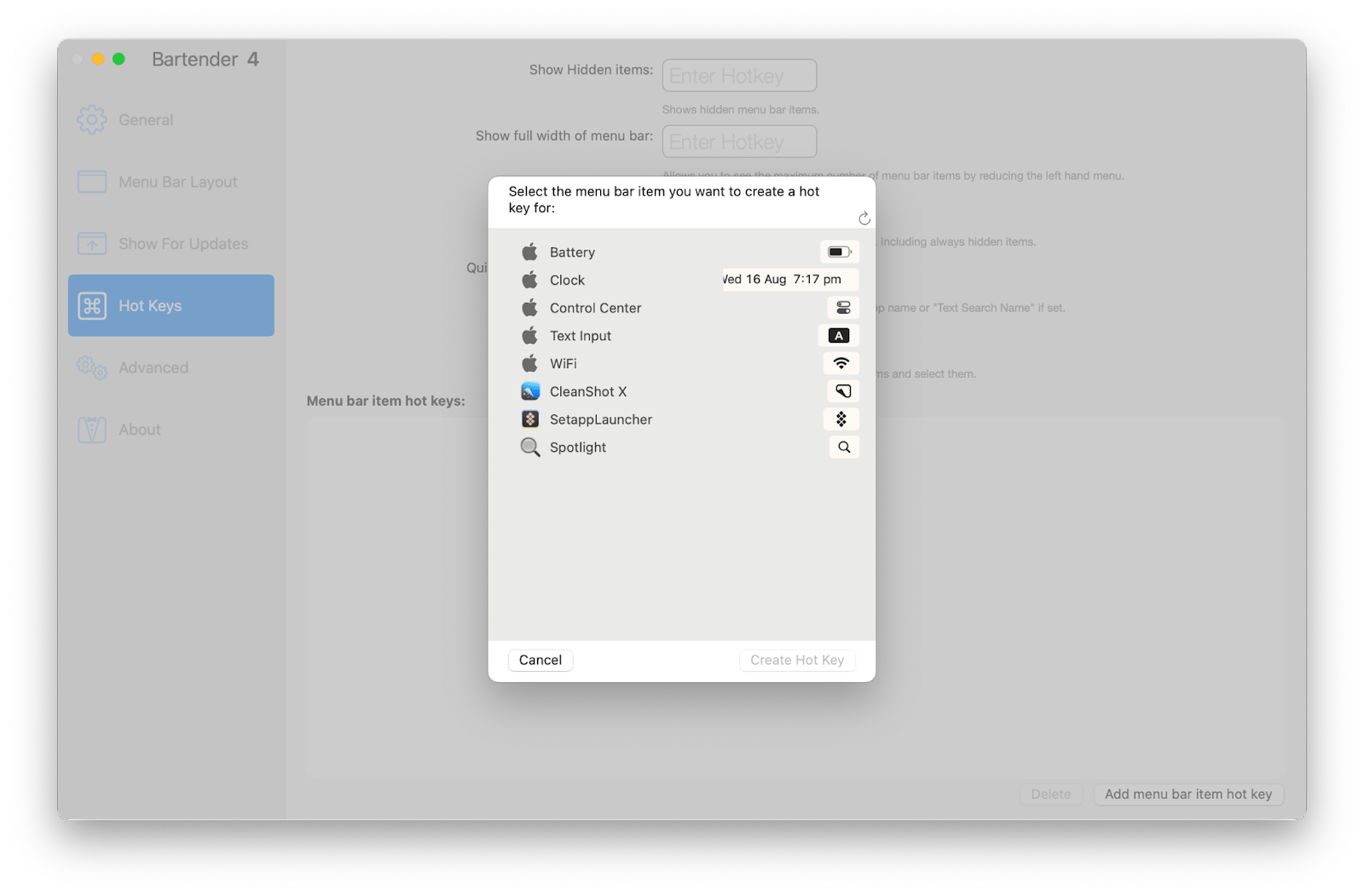The width and height of the screenshot is (1364, 896).
Task: Select the Hot Keys tab
Action: click(171, 305)
